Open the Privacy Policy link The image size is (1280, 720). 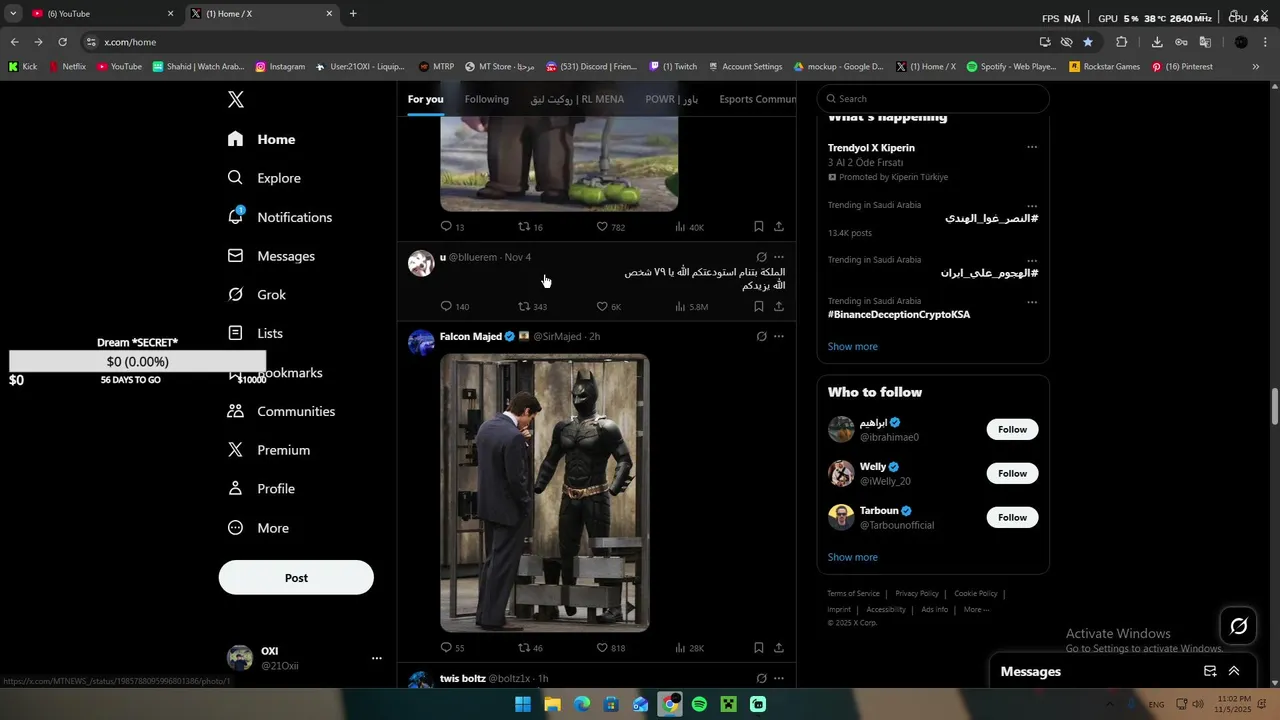[x=917, y=594]
